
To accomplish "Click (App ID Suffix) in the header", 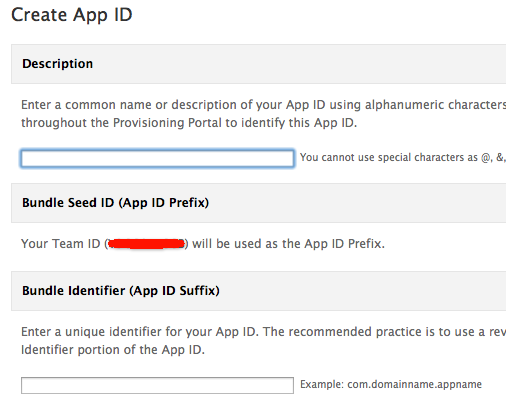I will (174, 291).
